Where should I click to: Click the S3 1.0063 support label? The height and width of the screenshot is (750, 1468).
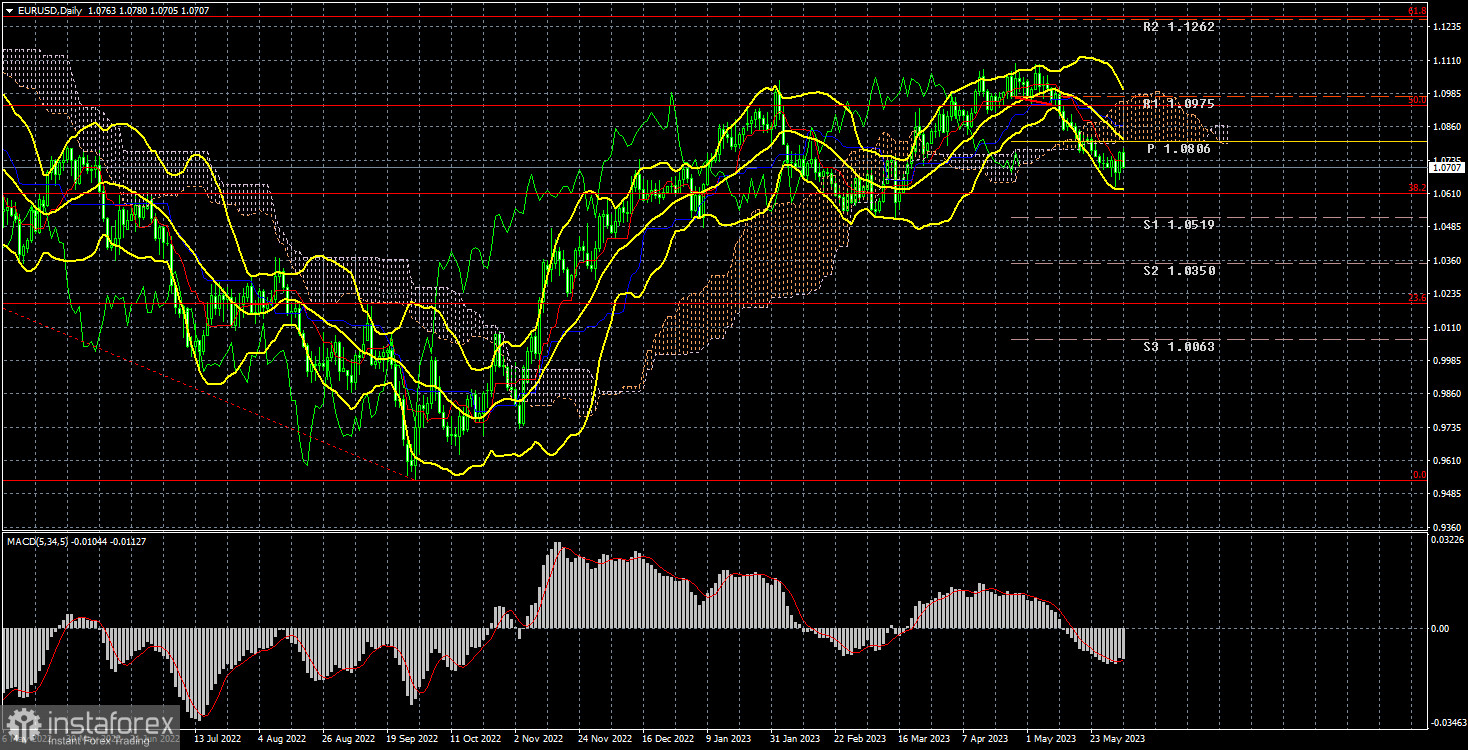[x=1180, y=347]
